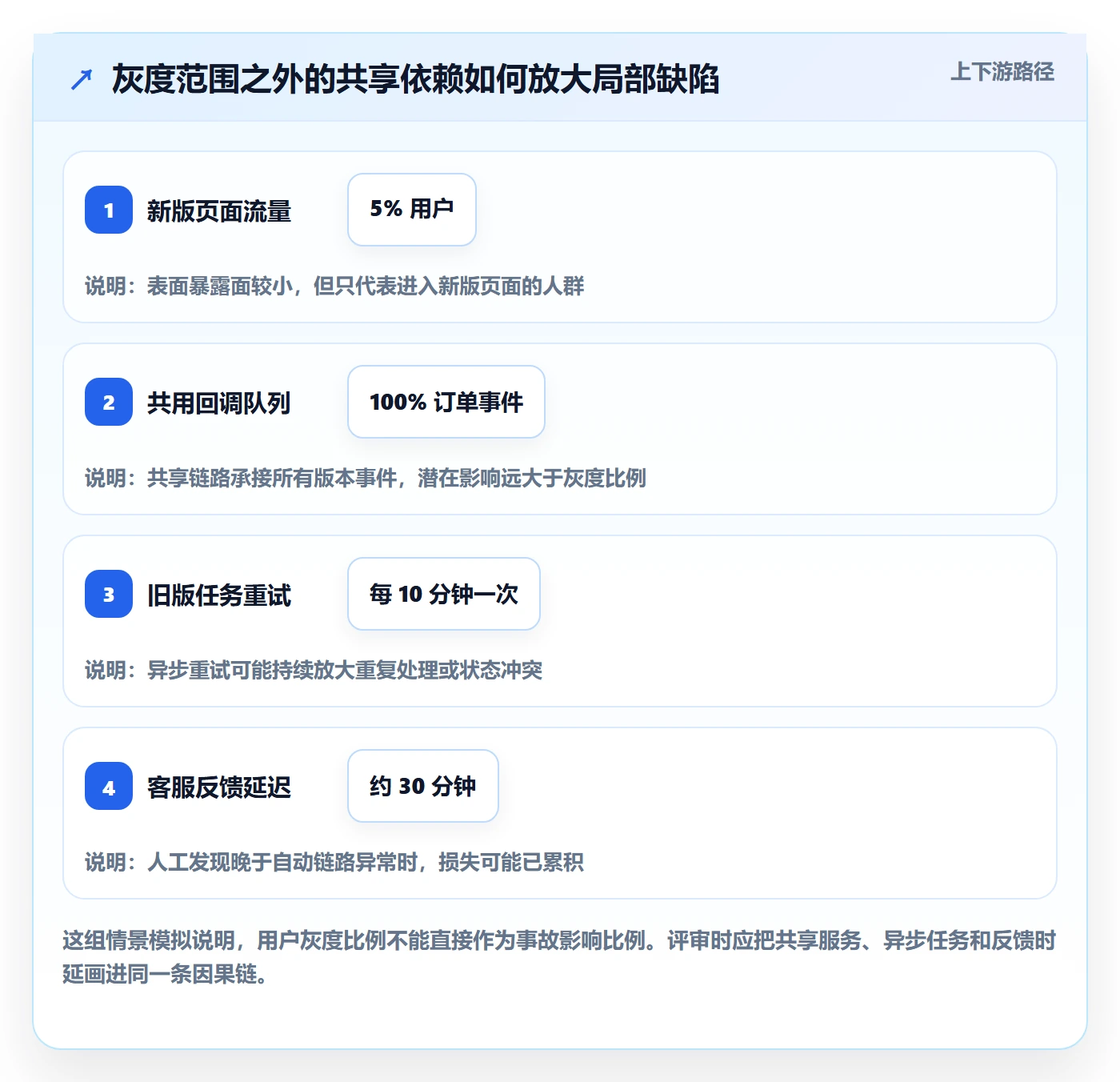Click the note about 异步重试可能持续放大
1120x1082 pixels.
click(x=314, y=670)
